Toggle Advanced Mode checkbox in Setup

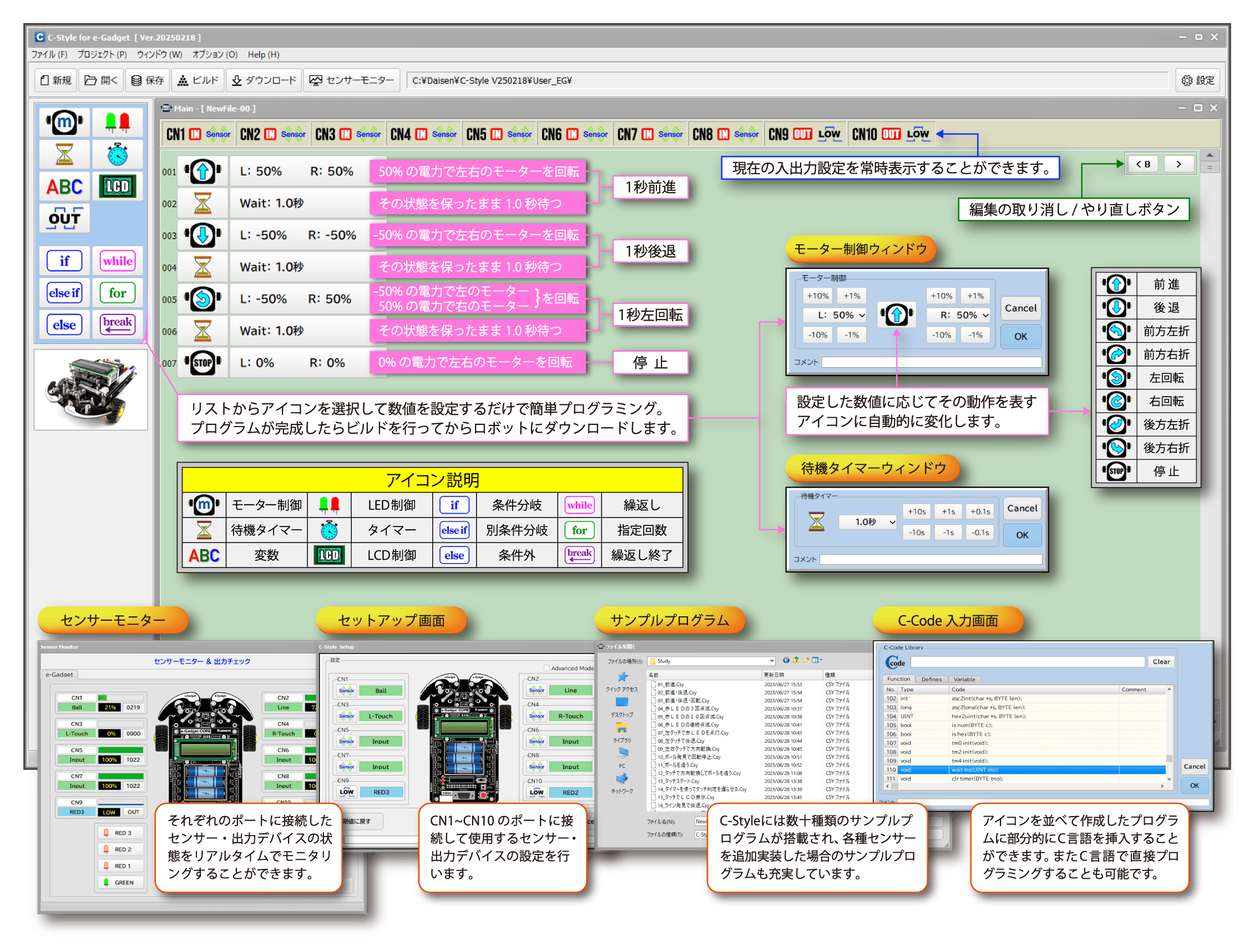click(547, 668)
